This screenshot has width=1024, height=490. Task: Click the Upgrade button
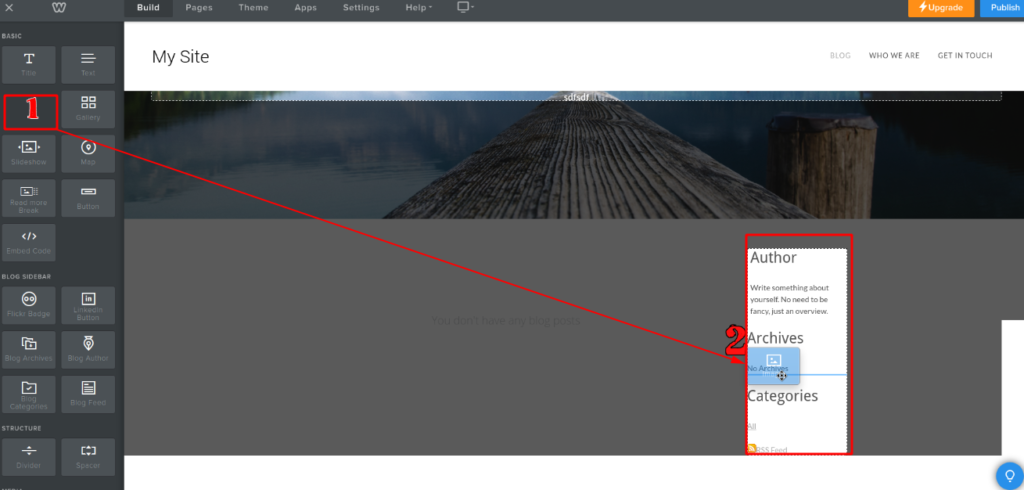[x=941, y=8]
